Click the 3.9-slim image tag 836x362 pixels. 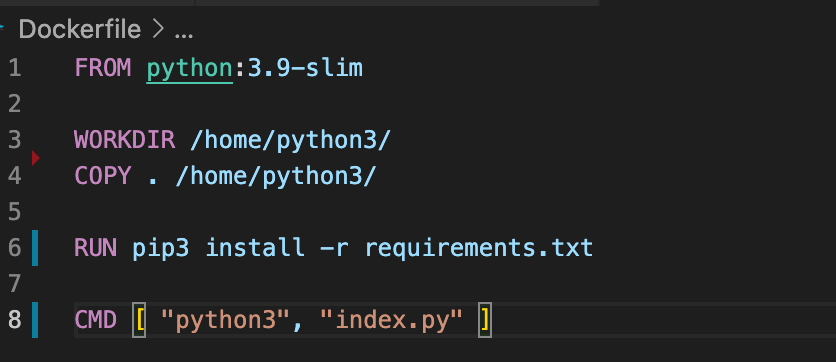[306, 68]
